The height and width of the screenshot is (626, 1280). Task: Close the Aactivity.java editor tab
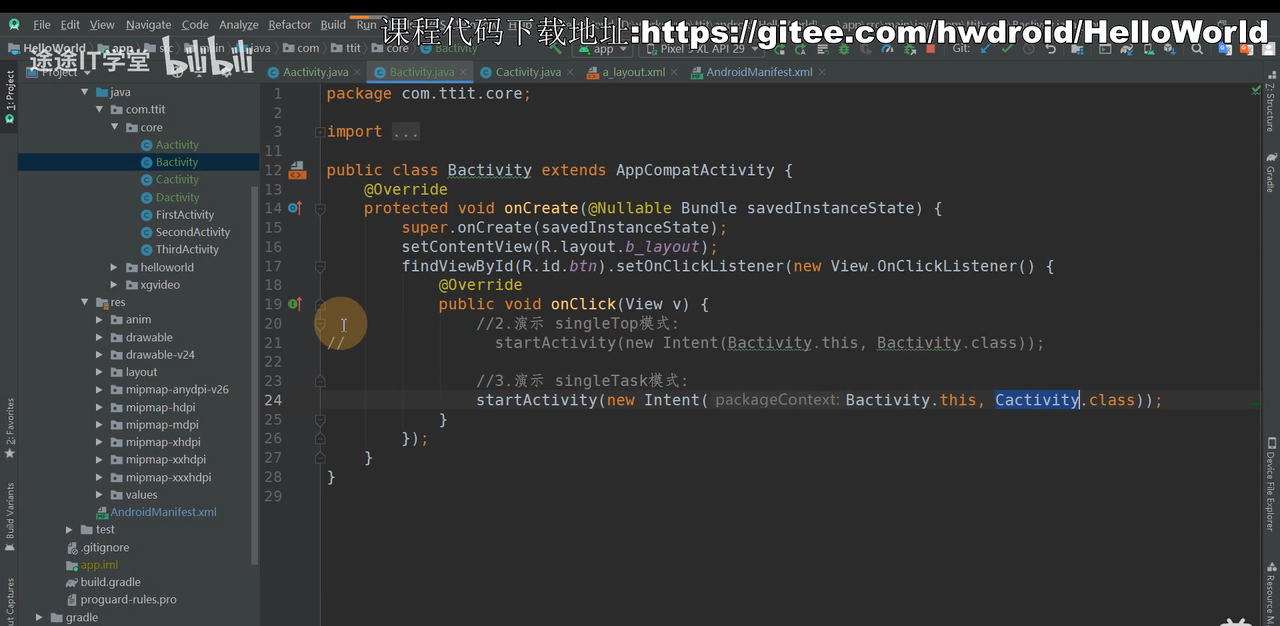coord(357,72)
